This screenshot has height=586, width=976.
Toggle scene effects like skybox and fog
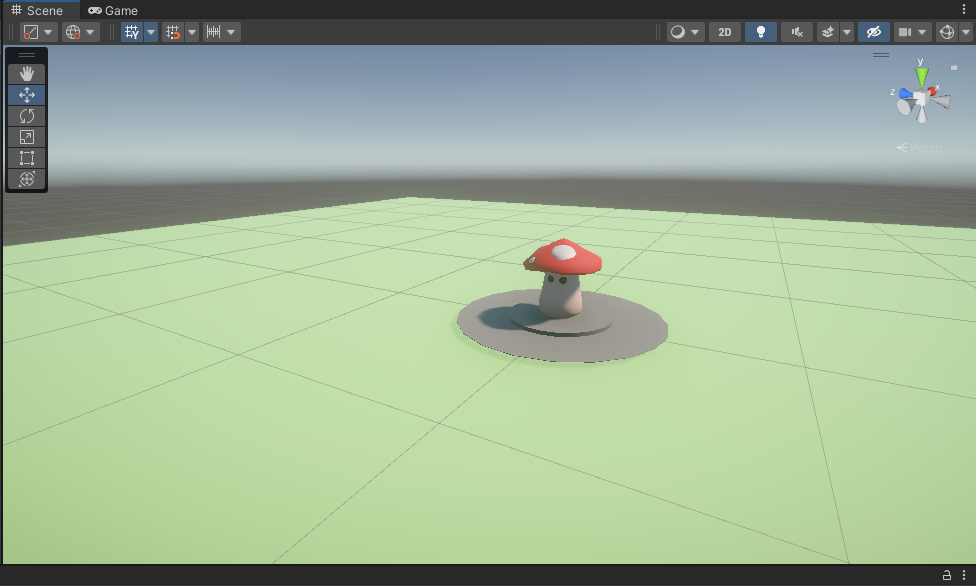828,32
